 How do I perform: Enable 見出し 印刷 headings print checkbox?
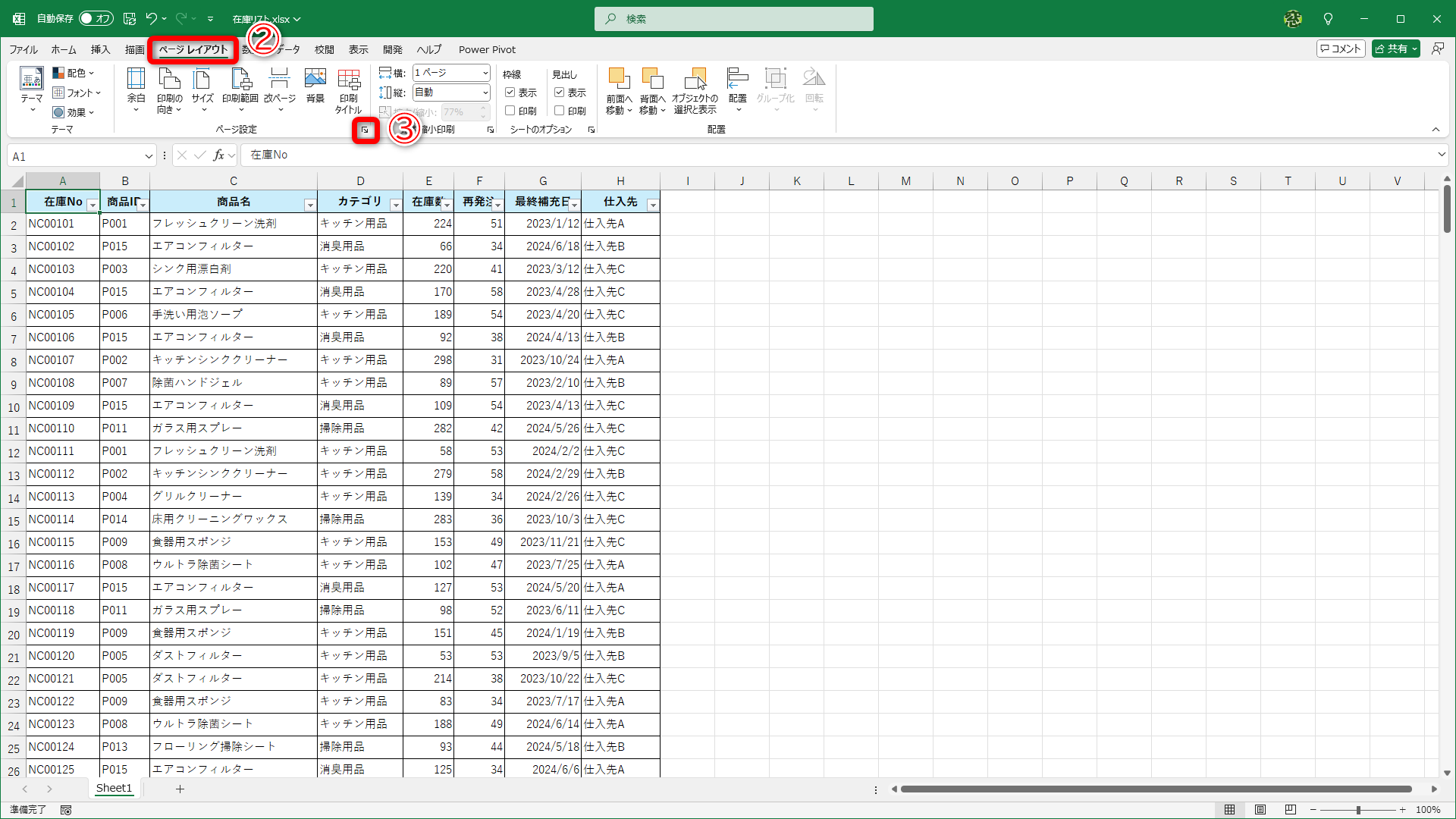(560, 111)
